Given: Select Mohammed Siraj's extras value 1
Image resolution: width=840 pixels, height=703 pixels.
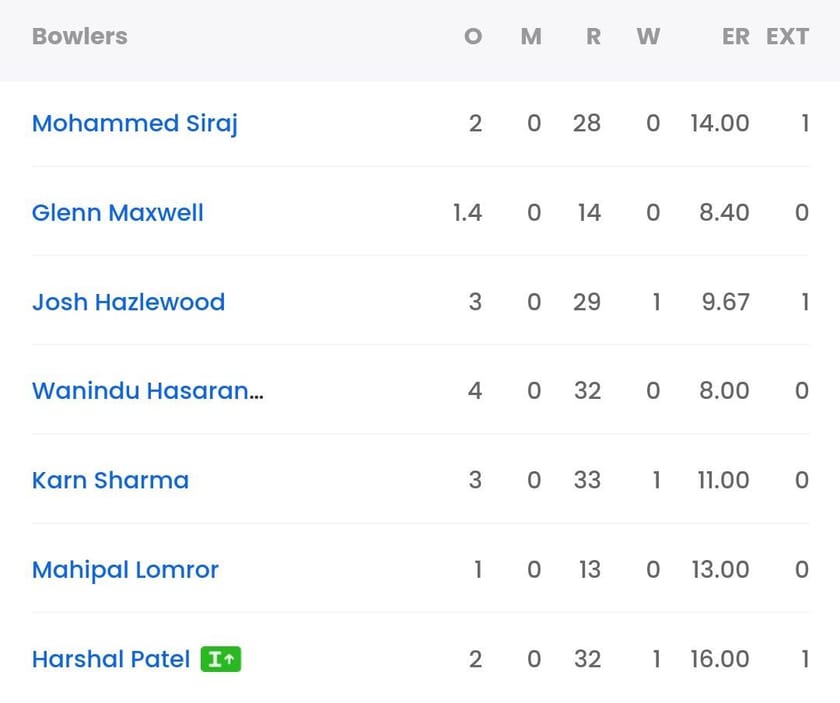Looking at the screenshot, I should coord(804,123).
